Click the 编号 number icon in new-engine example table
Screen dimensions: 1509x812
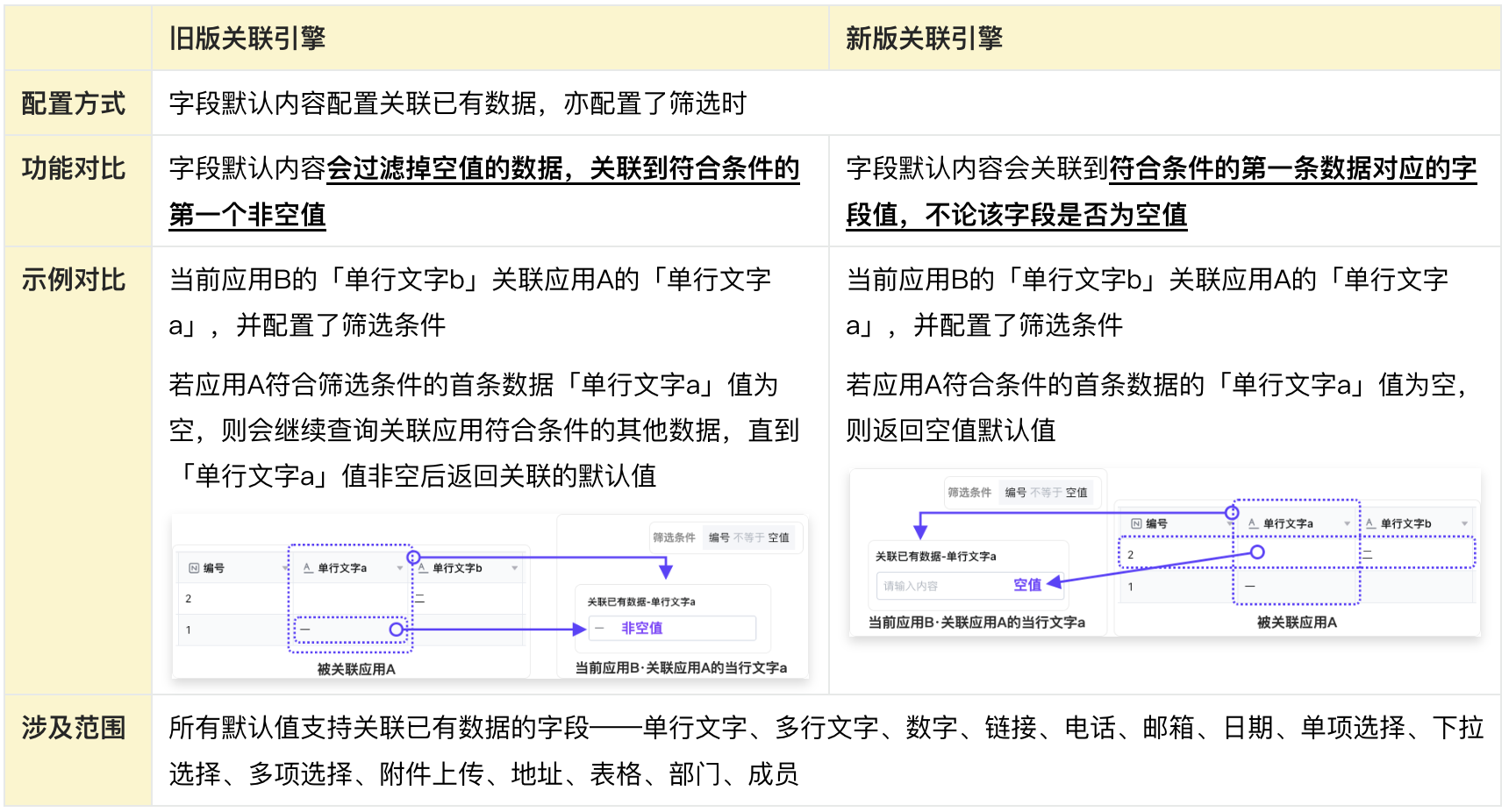pos(1136,524)
